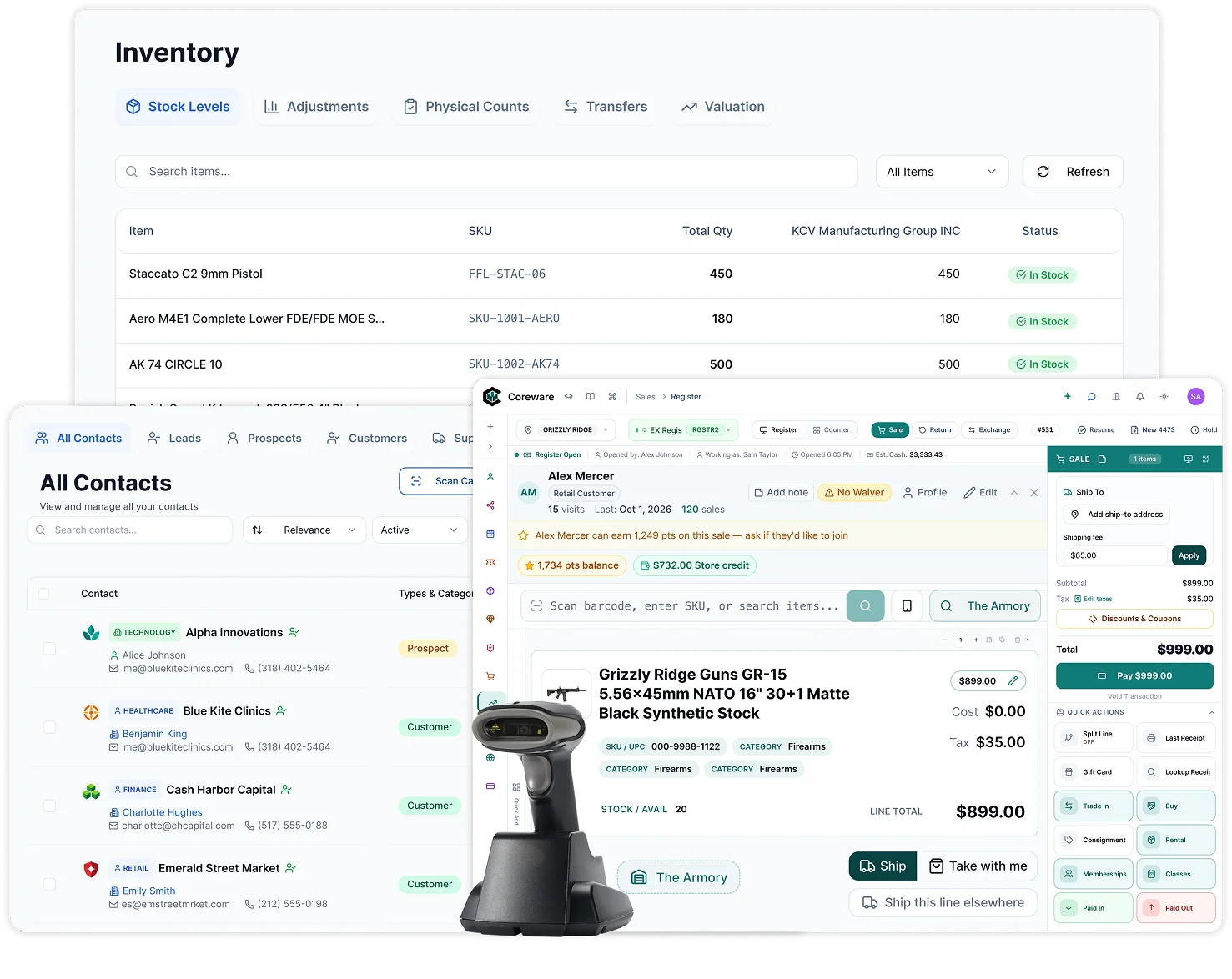Image resolution: width=1232 pixels, height=979 pixels.
Task: Toggle the sun theme icon in Coreware header
Action: [x=1164, y=397]
